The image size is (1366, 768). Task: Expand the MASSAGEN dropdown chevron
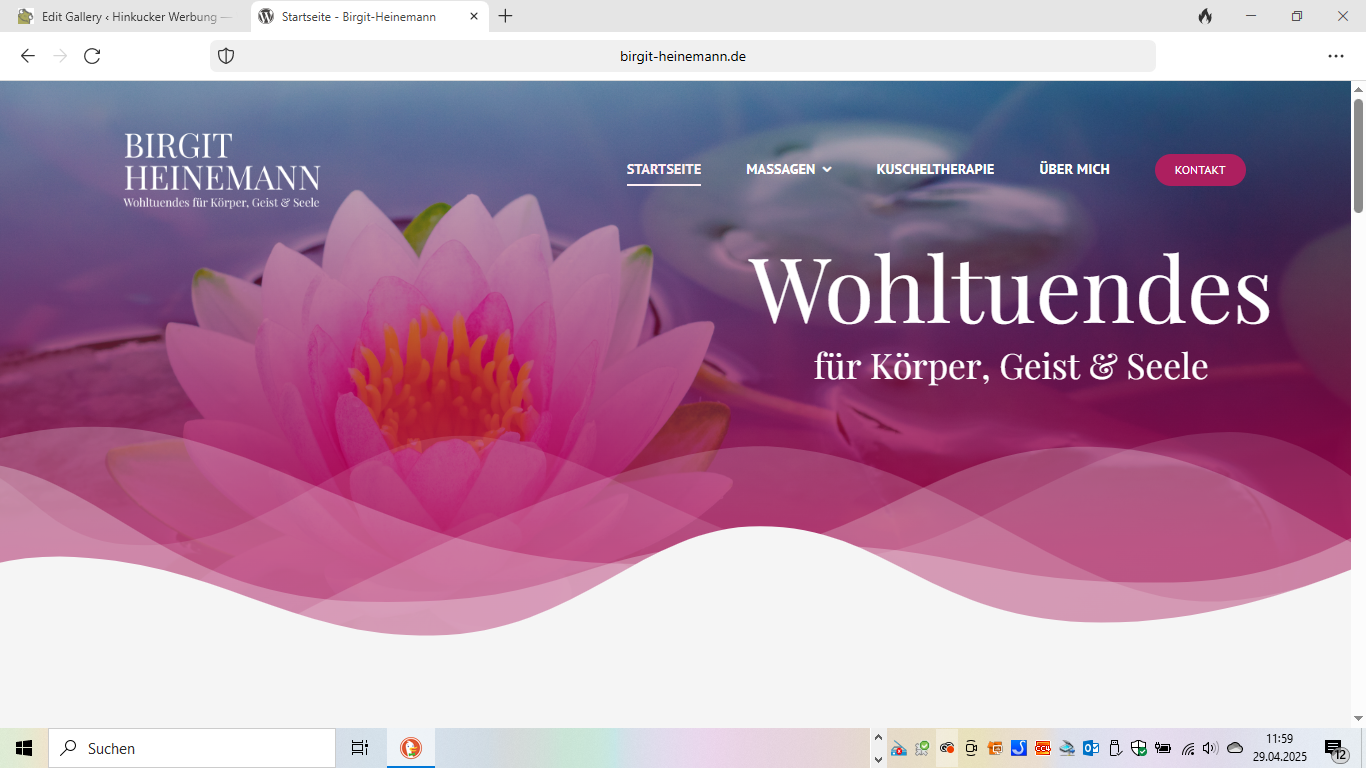click(827, 170)
